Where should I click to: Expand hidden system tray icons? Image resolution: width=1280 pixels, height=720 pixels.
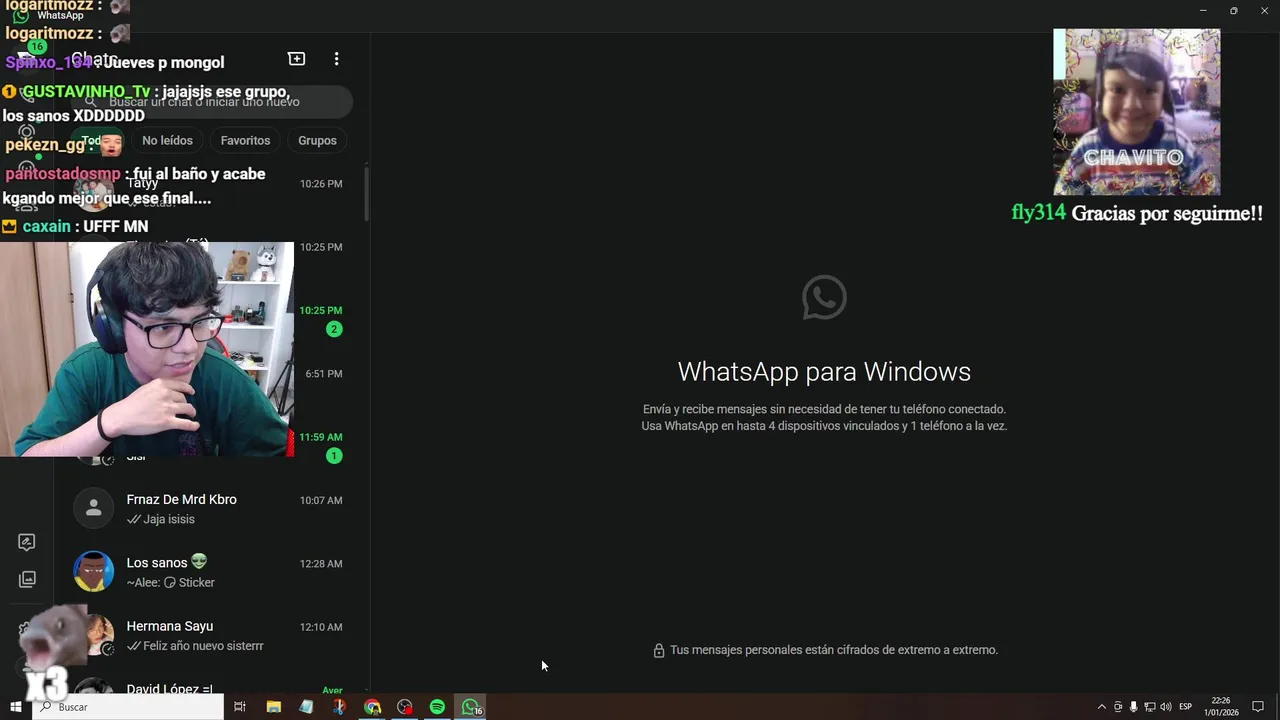click(x=1102, y=707)
